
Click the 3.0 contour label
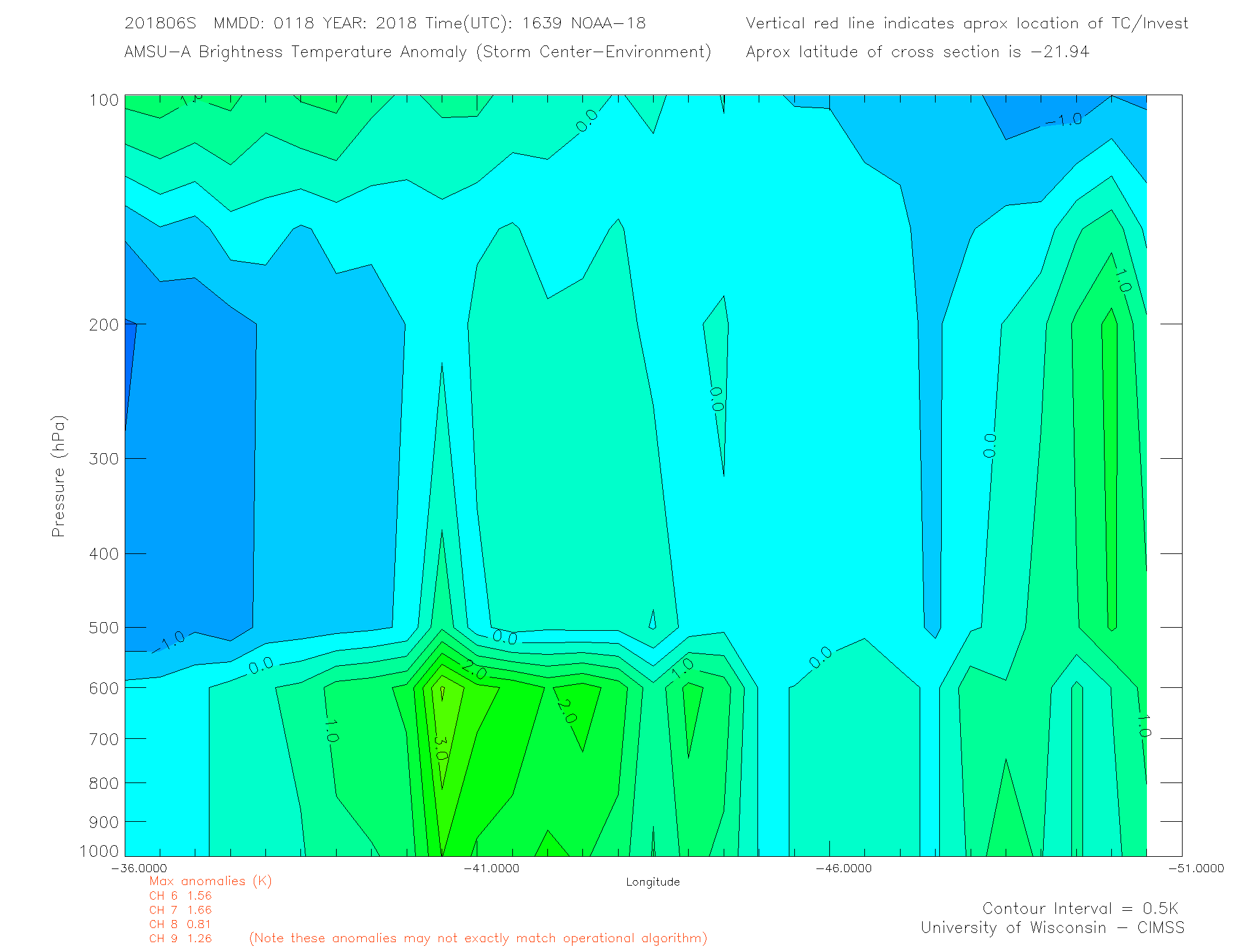click(x=440, y=748)
